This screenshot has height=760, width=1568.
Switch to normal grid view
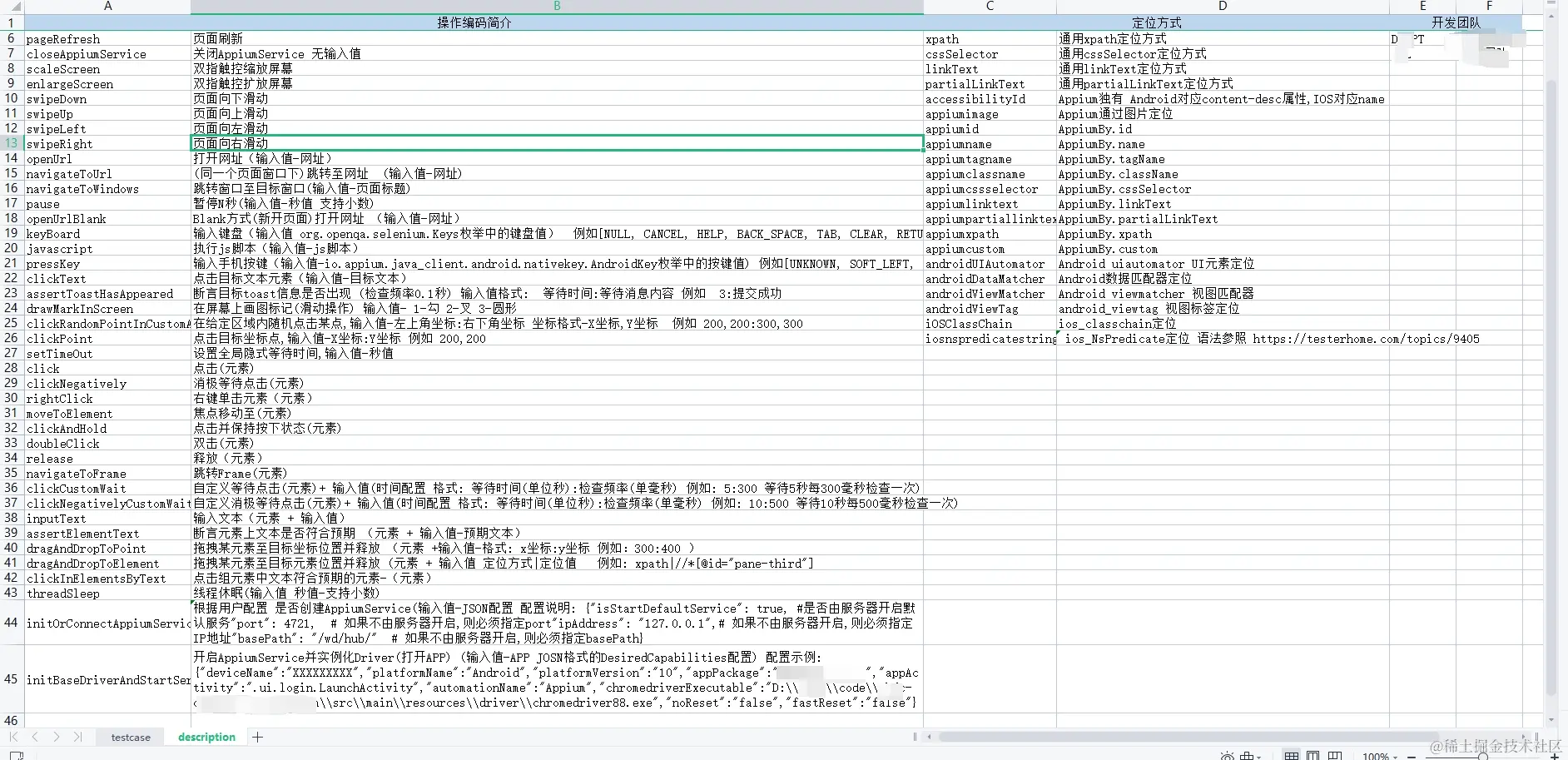[1291, 756]
